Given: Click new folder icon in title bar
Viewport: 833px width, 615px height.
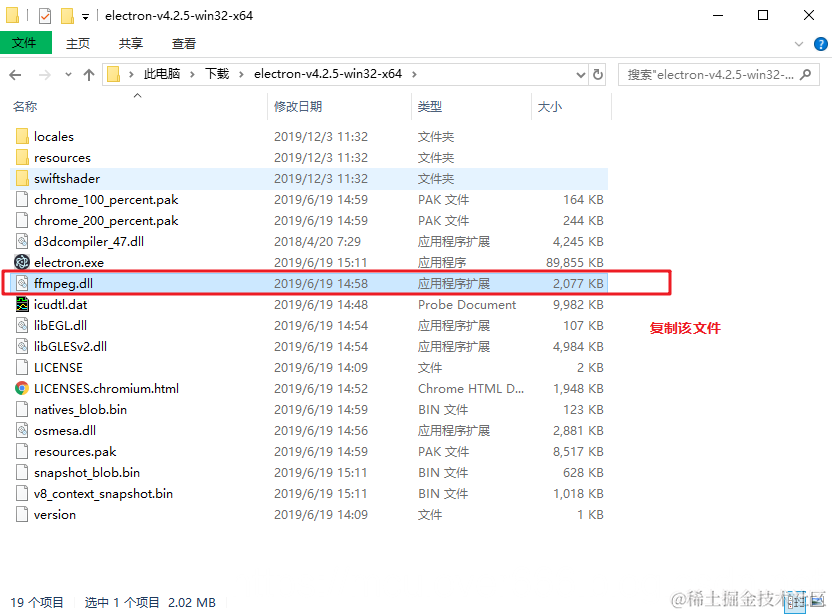Looking at the screenshot, I should pyautogui.click(x=67, y=16).
